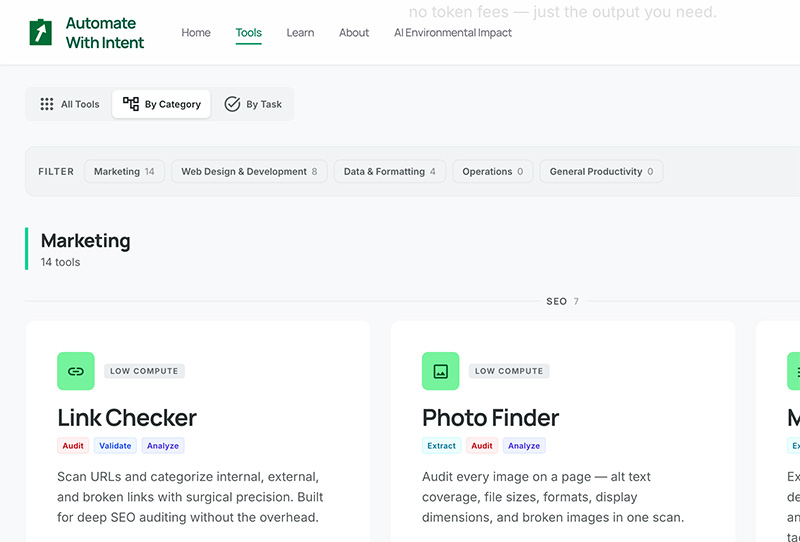The image size is (800, 542).
Task: Open the About page
Action: [354, 33]
